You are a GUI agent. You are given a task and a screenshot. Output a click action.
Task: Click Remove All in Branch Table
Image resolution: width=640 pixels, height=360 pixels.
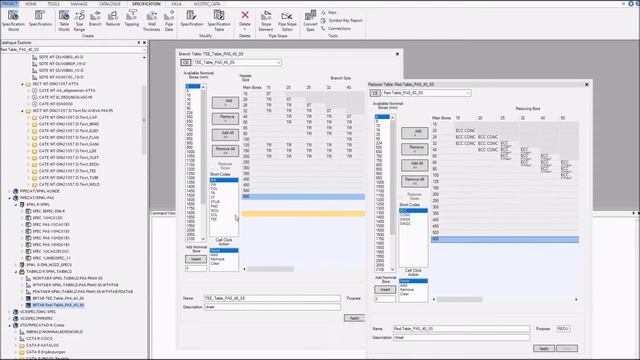(225, 151)
